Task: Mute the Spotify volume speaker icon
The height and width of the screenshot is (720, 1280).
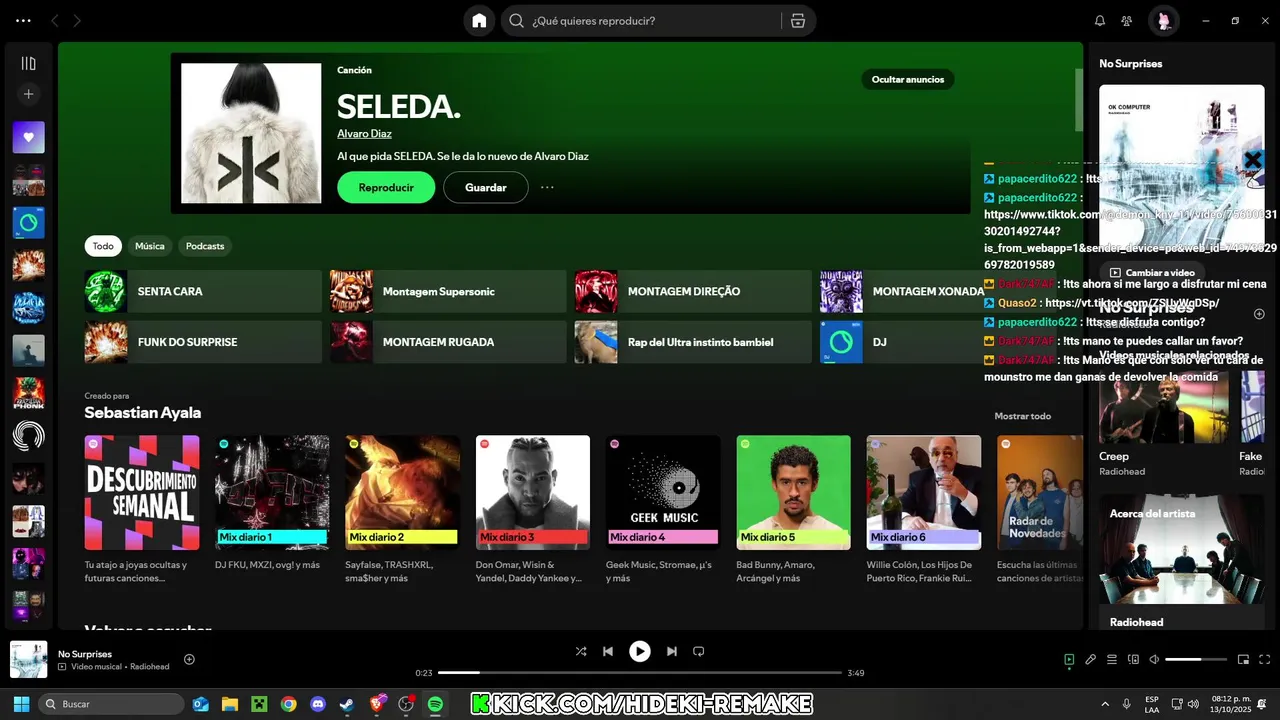Action: (1154, 659)
